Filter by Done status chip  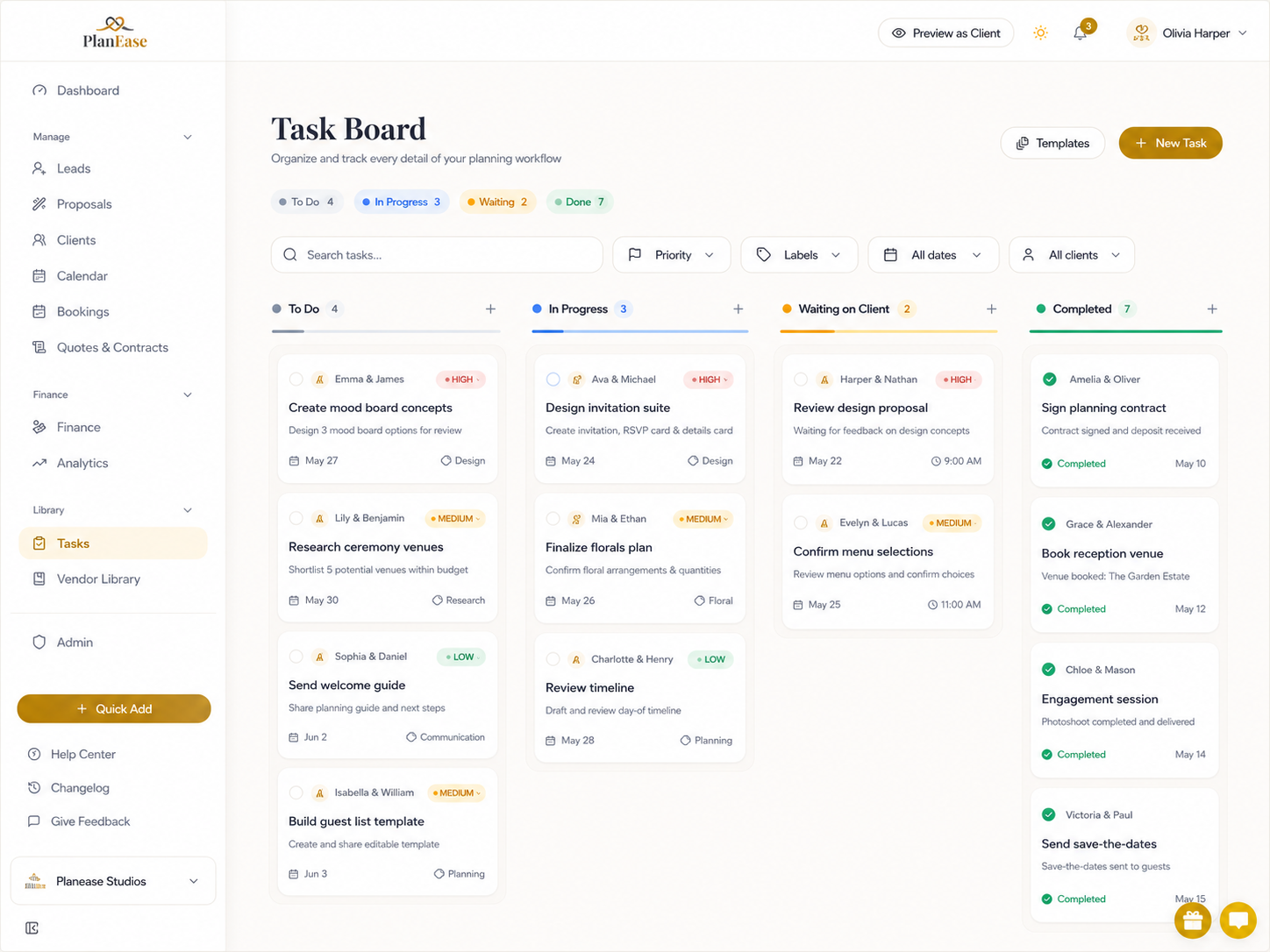tap(579, 202)
